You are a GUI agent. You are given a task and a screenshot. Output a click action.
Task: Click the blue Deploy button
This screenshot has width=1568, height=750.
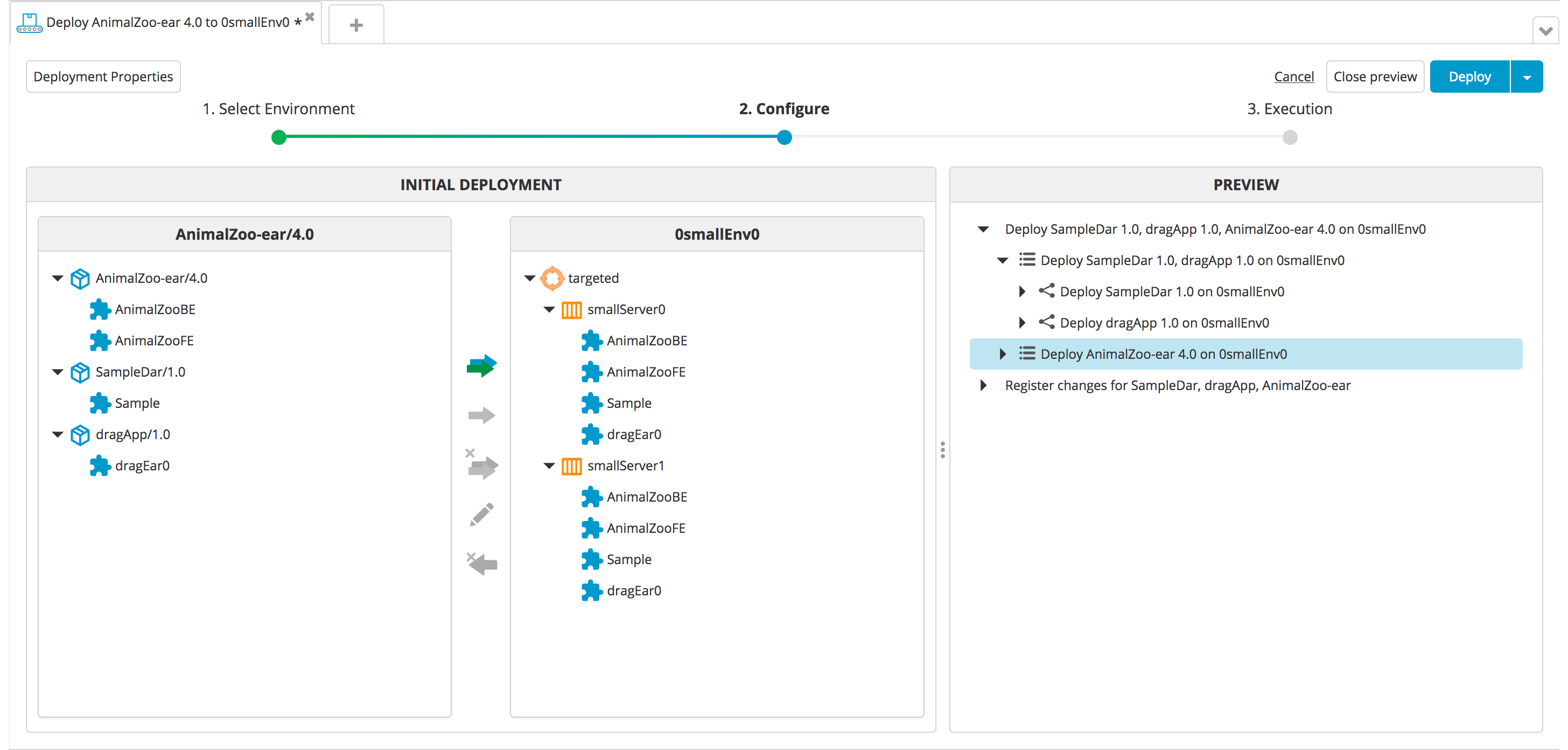1470,77
